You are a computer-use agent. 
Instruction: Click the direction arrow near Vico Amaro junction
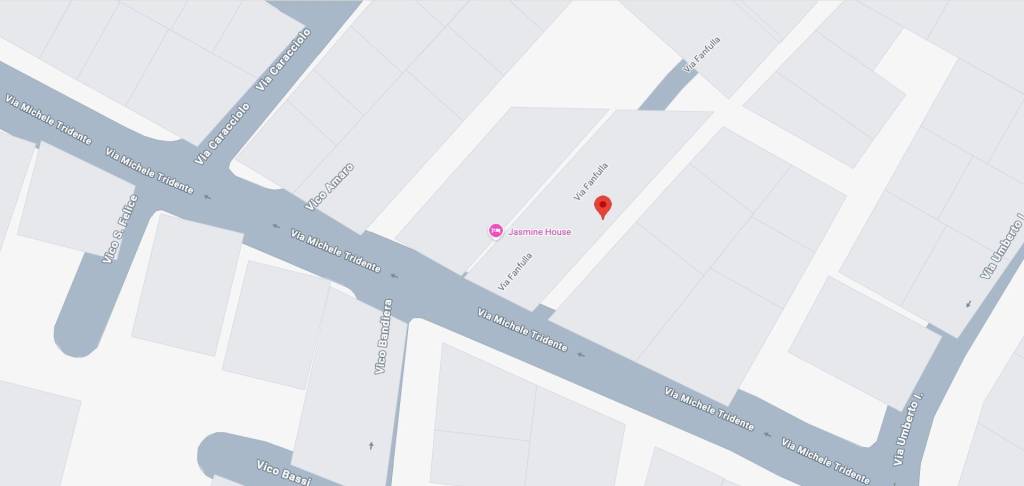[x=276, y=226]
